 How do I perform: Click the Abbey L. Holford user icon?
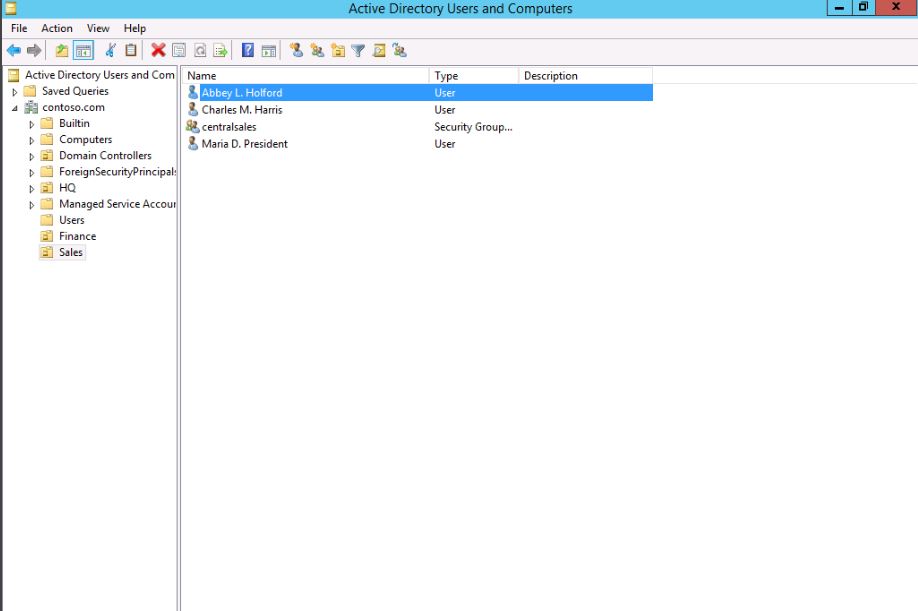tap(193, 92)
